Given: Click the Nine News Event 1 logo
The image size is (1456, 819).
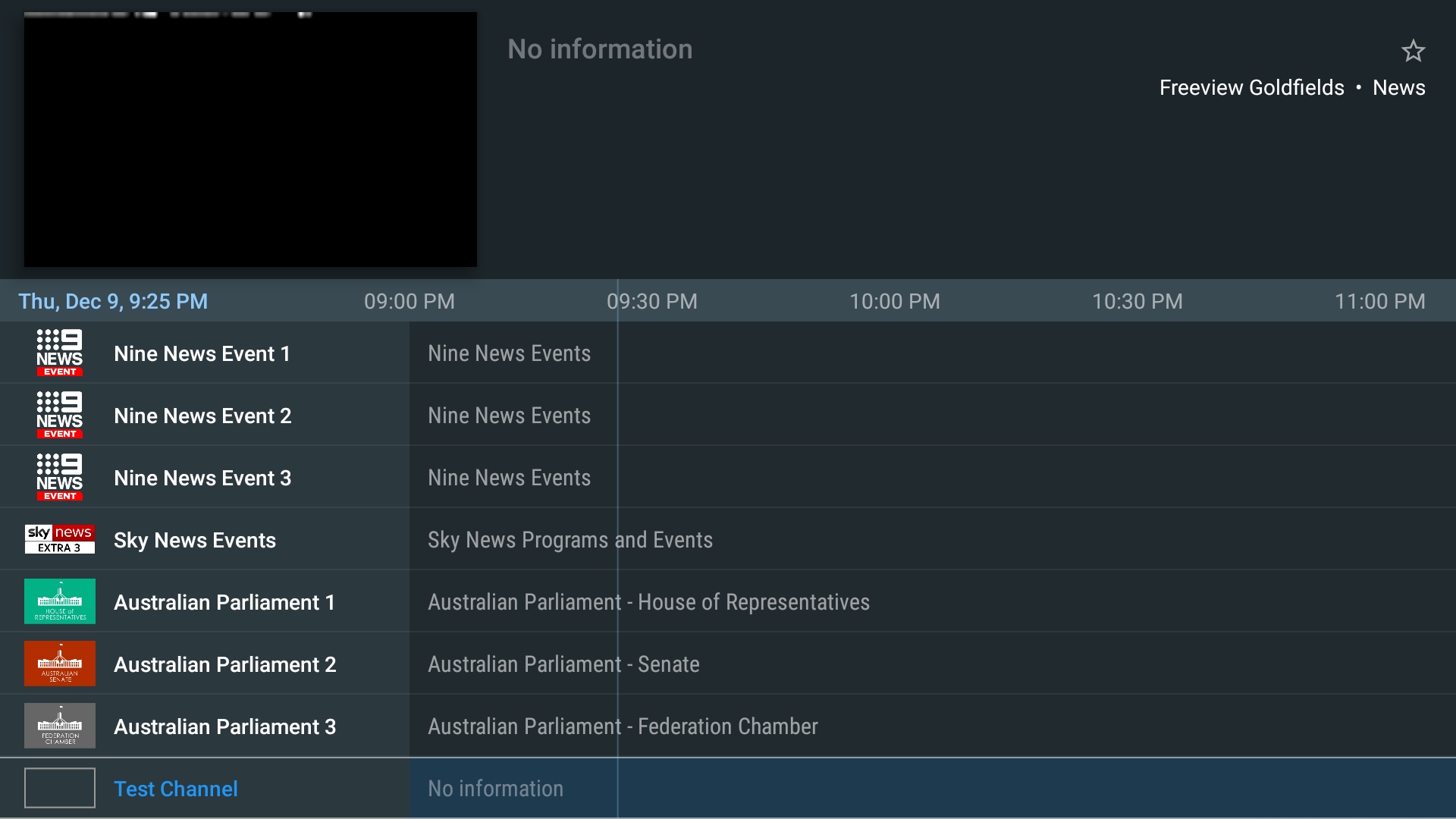Looking at the screenshot, I should click(x=60, y=353).
